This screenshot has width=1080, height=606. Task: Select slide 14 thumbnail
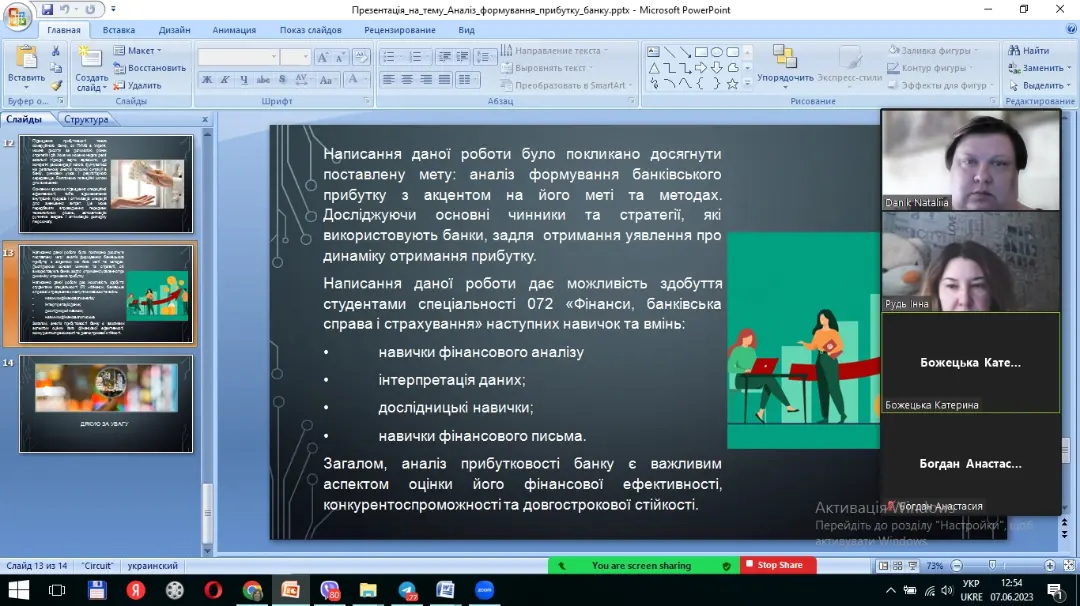coord(106,403)
